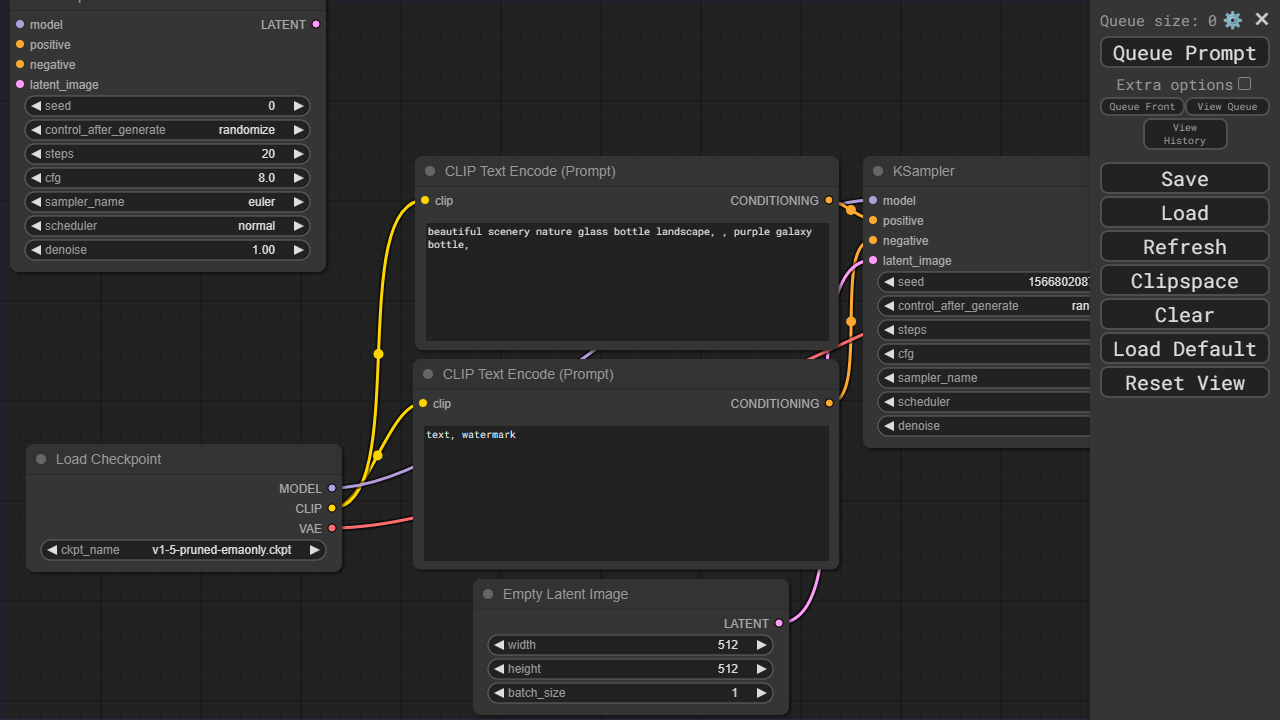Advance control_after_generate past randomize
This screenshot has height=720, width=1280.
point(298,130)
